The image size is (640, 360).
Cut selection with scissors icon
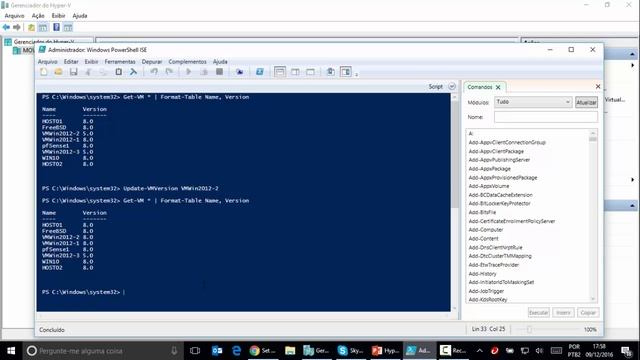(88, 72)
